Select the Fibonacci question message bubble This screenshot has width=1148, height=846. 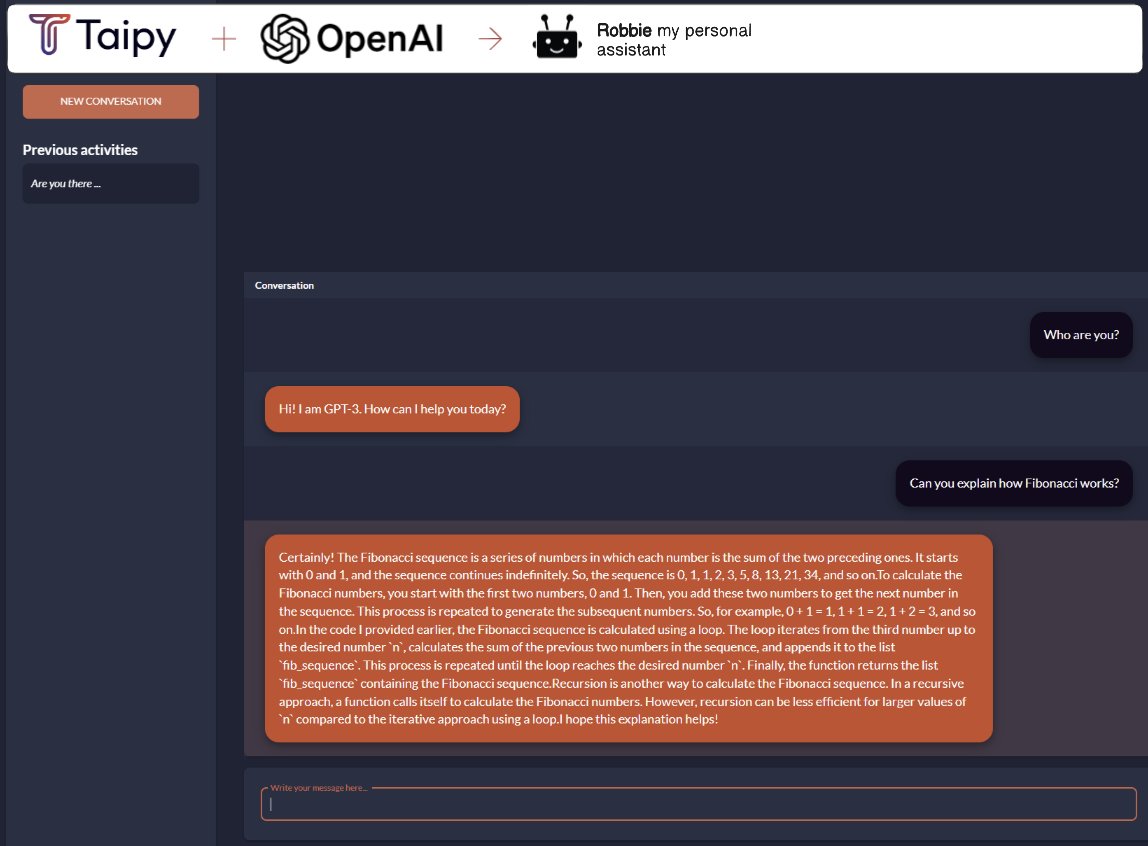[1014, 483]
